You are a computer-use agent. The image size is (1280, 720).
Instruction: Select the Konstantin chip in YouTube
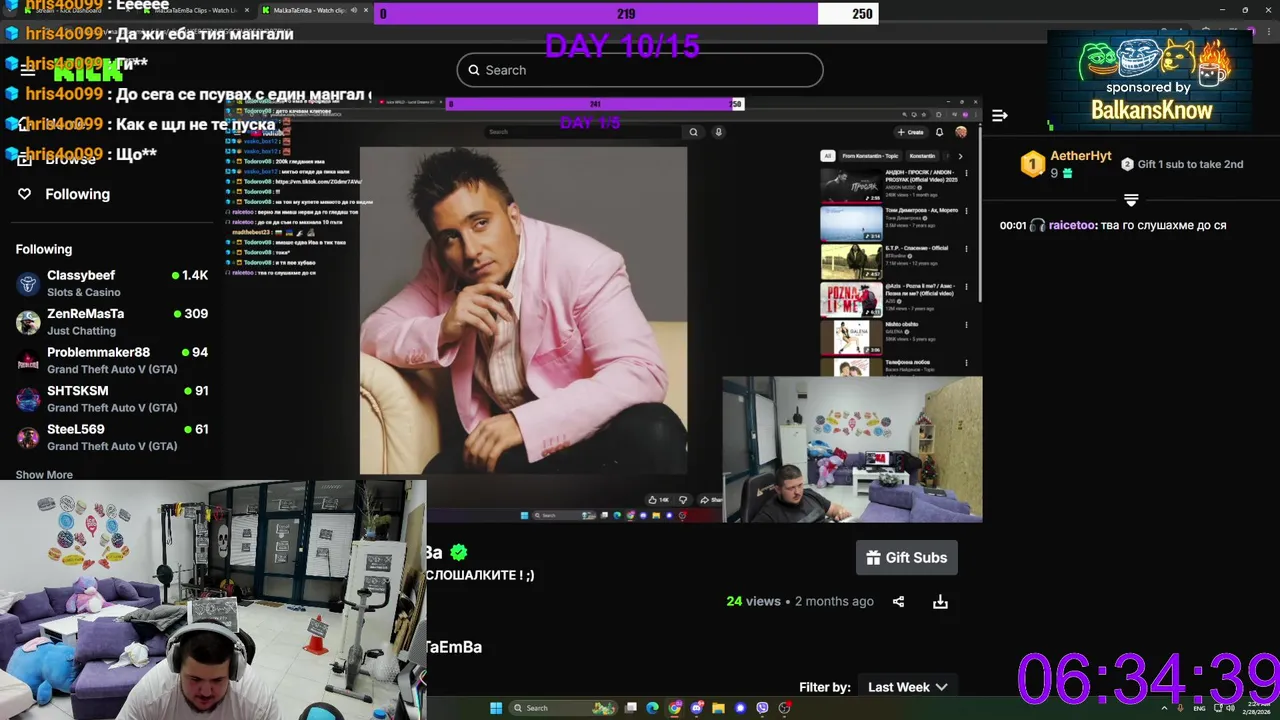pyautogui.click(x=922, y=156)
